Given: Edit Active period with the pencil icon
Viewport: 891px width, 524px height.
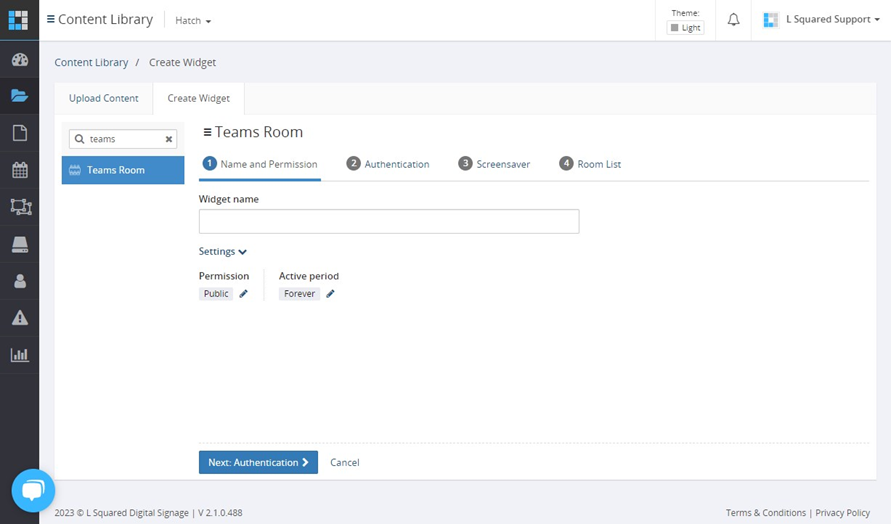Looking at the screenshot, I should (x=330, y=294).
